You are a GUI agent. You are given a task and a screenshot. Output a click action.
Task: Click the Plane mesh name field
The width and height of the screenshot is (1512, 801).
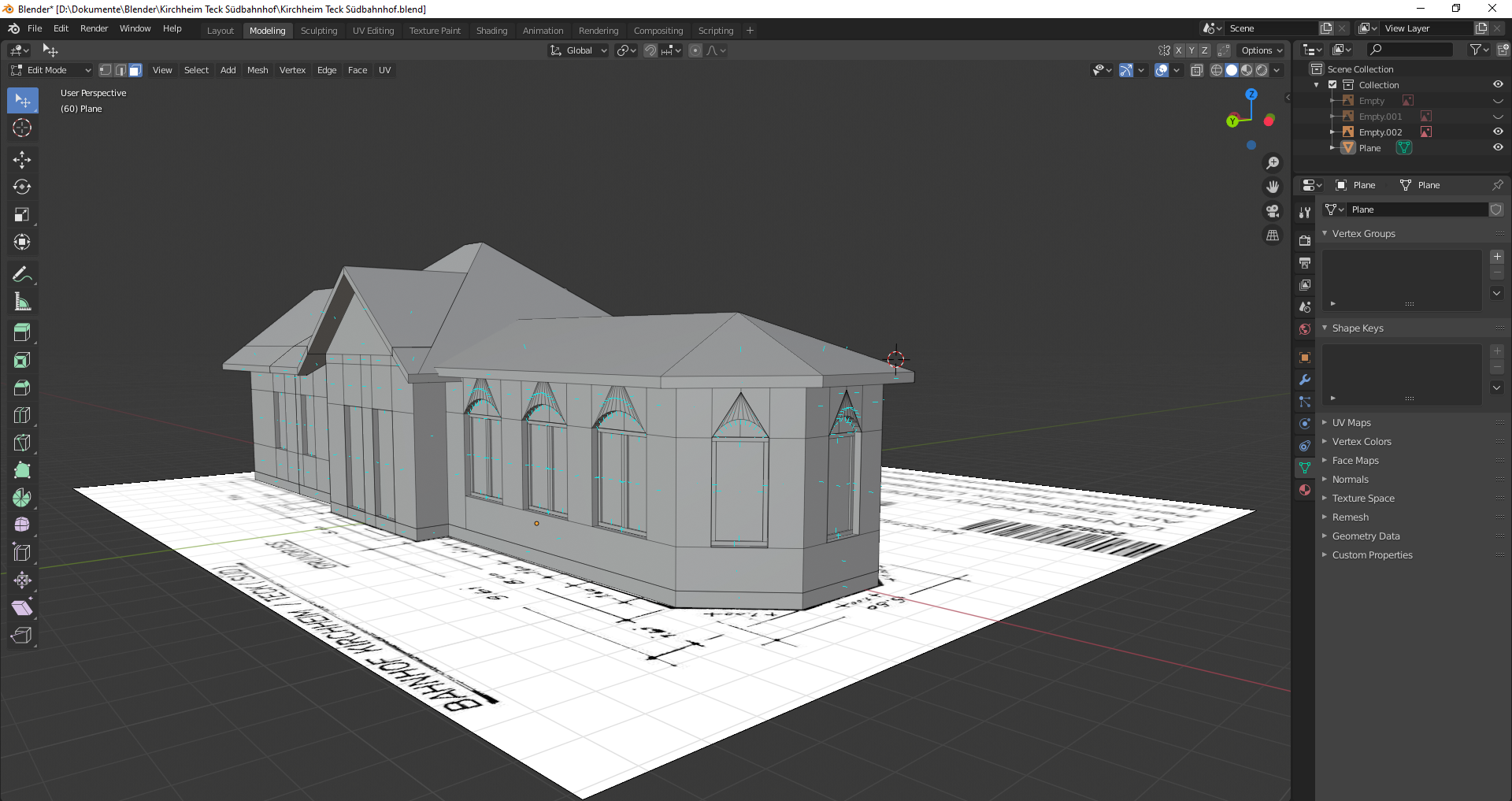[x=1416, y=210]
